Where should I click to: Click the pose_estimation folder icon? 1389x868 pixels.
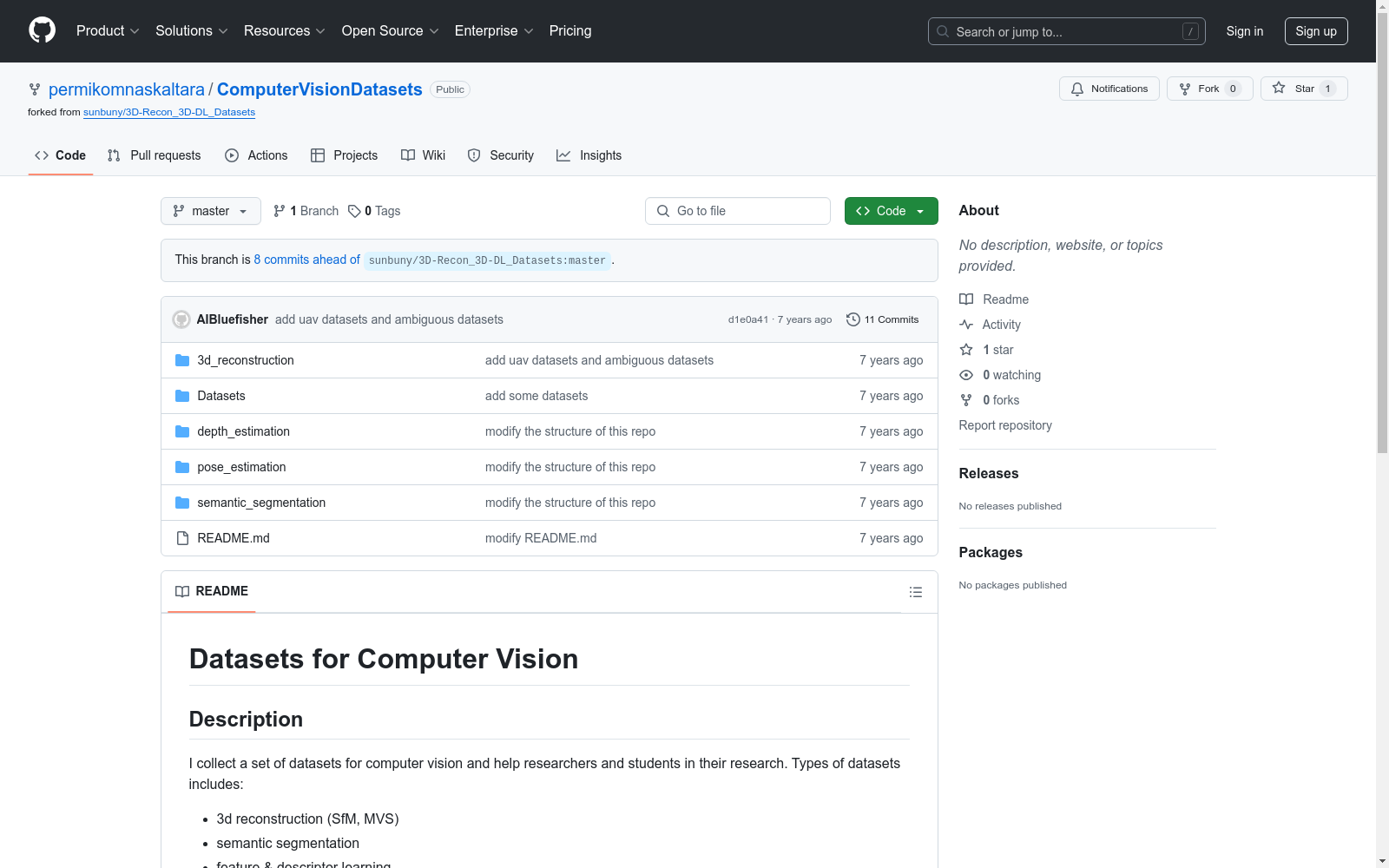click(x=182, y=467)
